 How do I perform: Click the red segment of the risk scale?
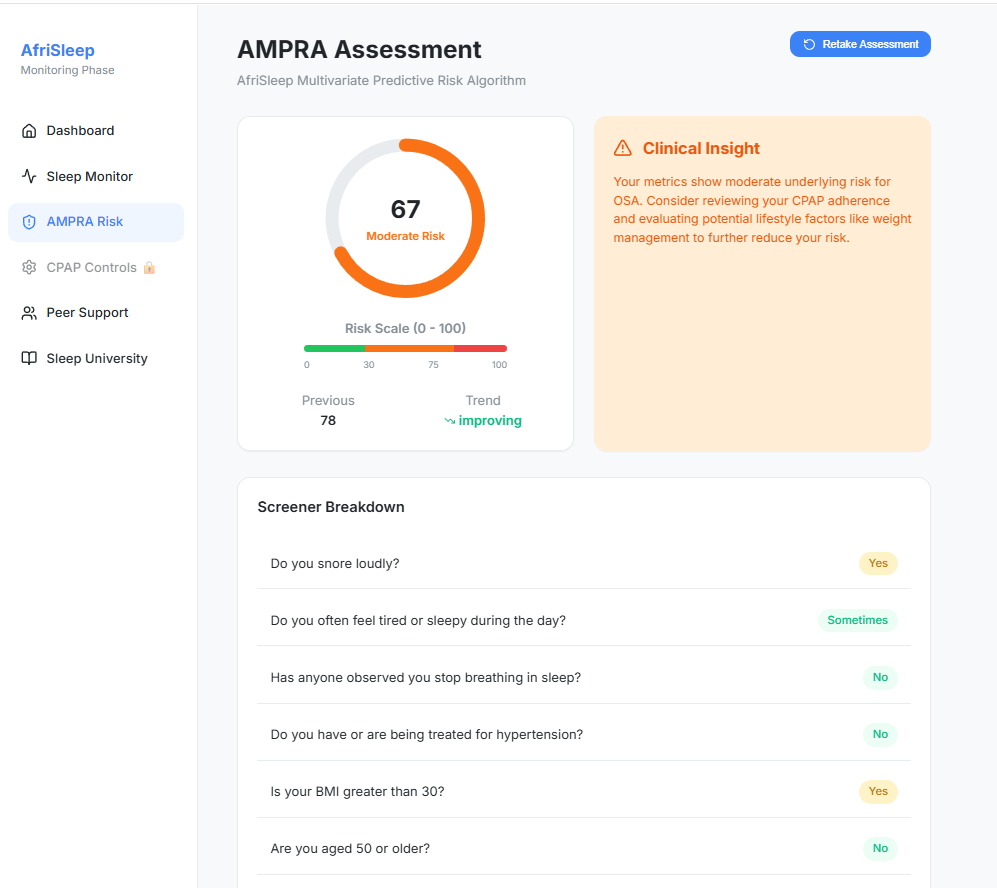point(481,348)
